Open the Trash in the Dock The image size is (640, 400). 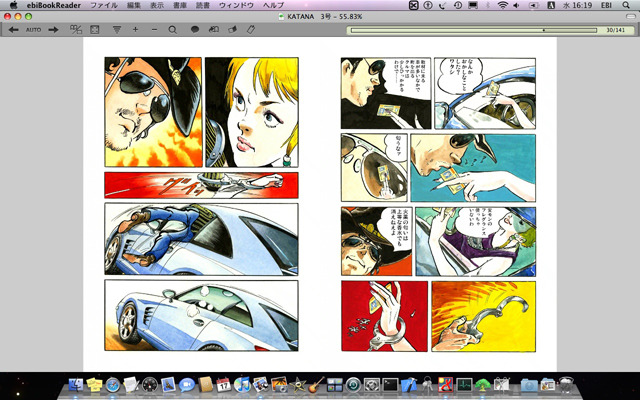[566, 384]
